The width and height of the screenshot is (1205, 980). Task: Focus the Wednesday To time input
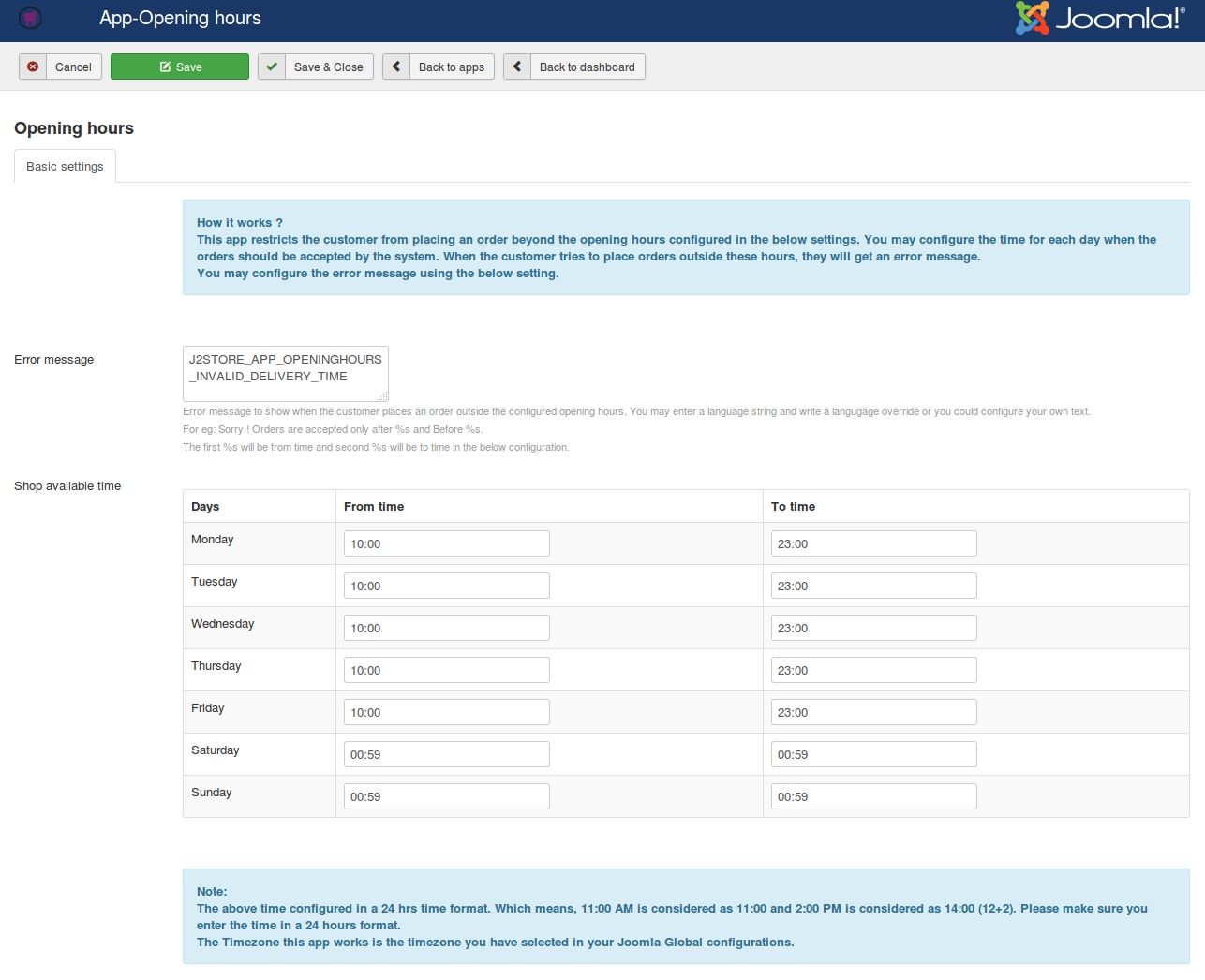(873, 628)
